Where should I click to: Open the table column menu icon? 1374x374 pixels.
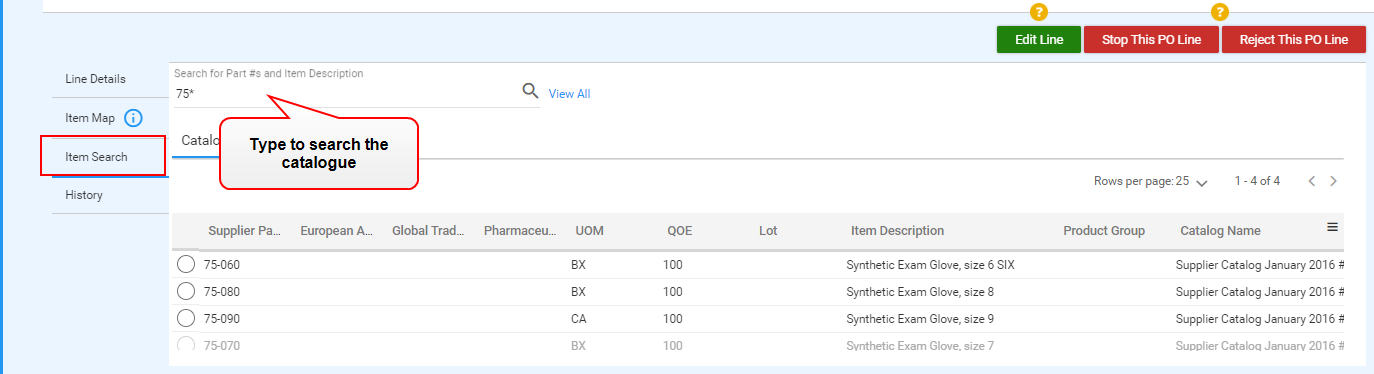[x=1332, y=227]
